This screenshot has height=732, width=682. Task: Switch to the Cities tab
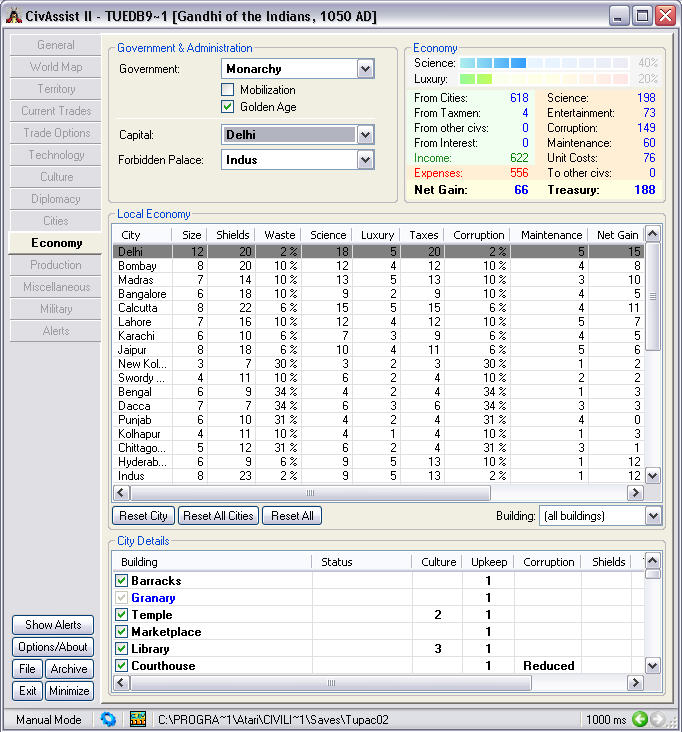[x=56, y=221]
